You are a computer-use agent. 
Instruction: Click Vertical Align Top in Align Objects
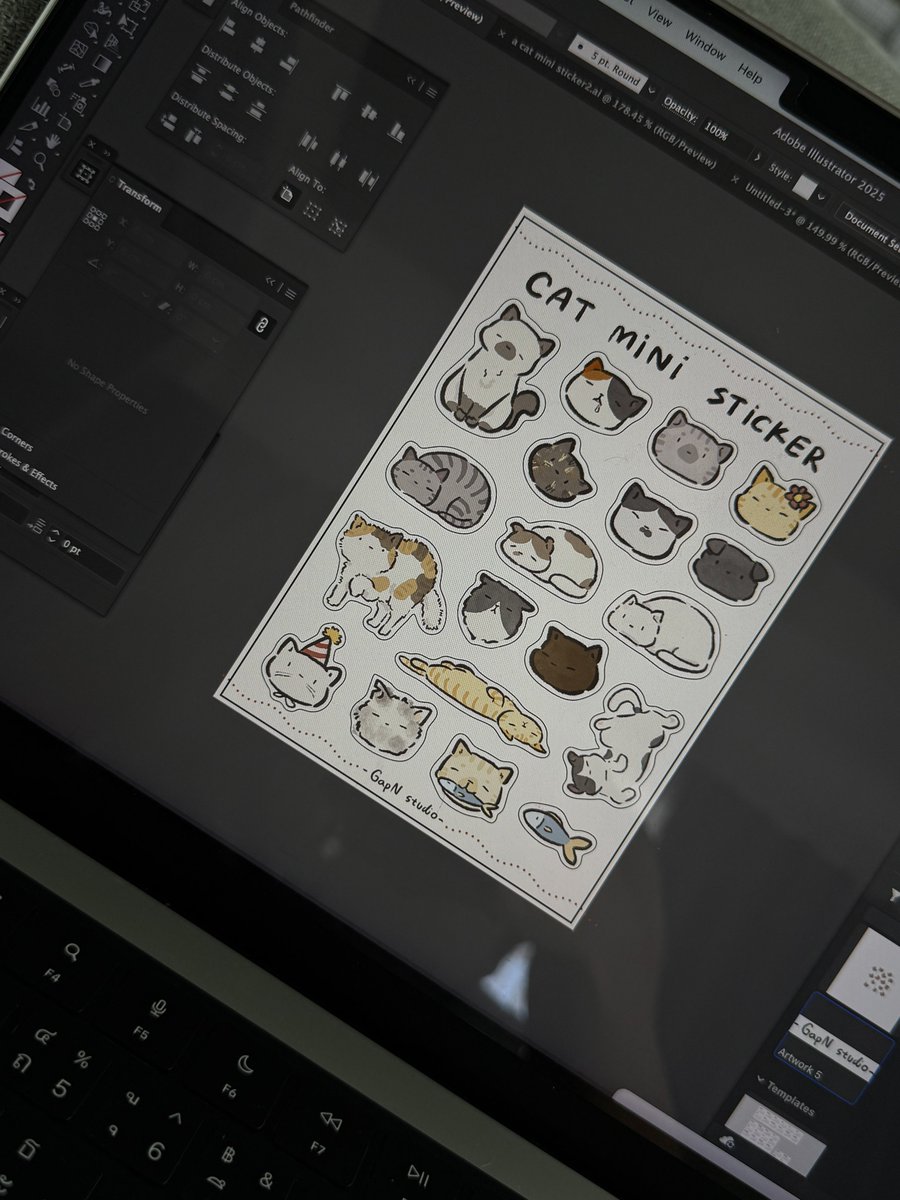(x=342, y=92)
